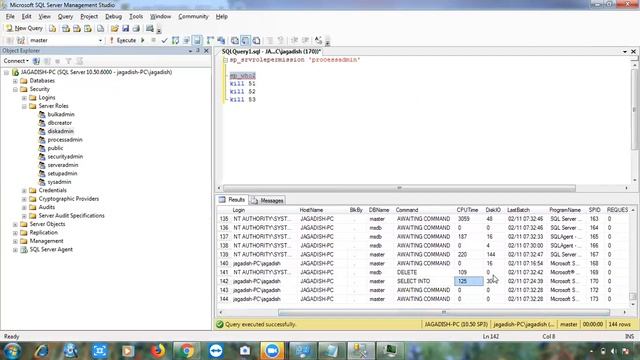Open TeamViewer from the taskbar
640x360 pixels.
(216, 351)
